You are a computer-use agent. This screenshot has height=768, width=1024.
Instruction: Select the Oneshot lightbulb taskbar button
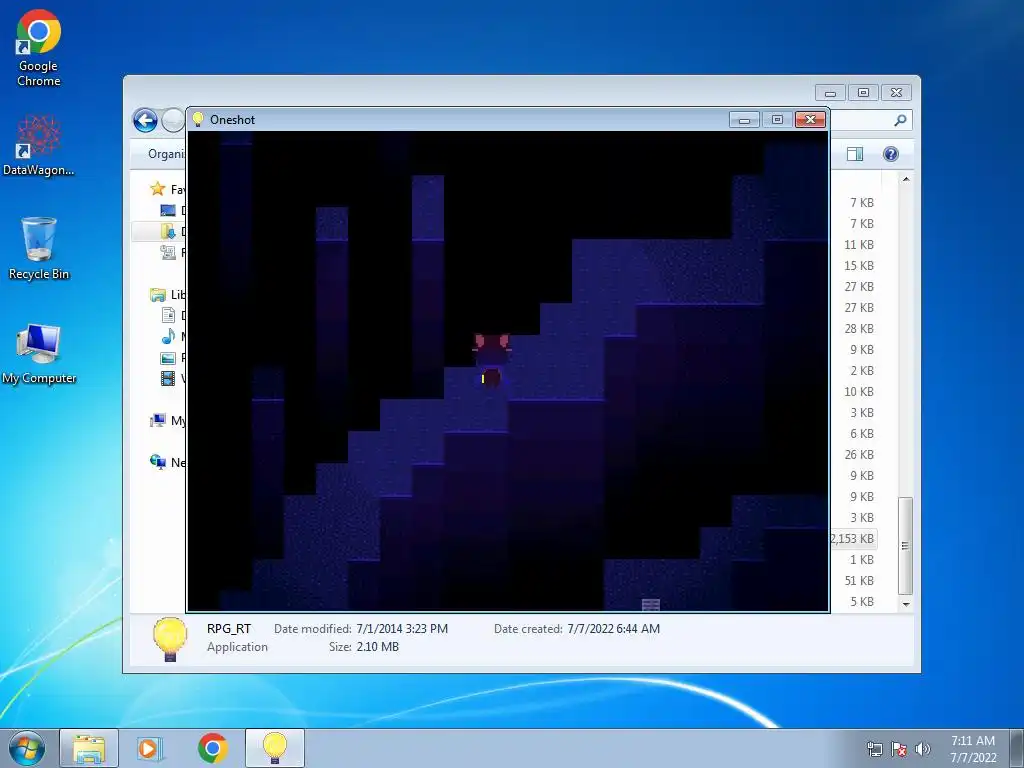click(x=274, y=748)
